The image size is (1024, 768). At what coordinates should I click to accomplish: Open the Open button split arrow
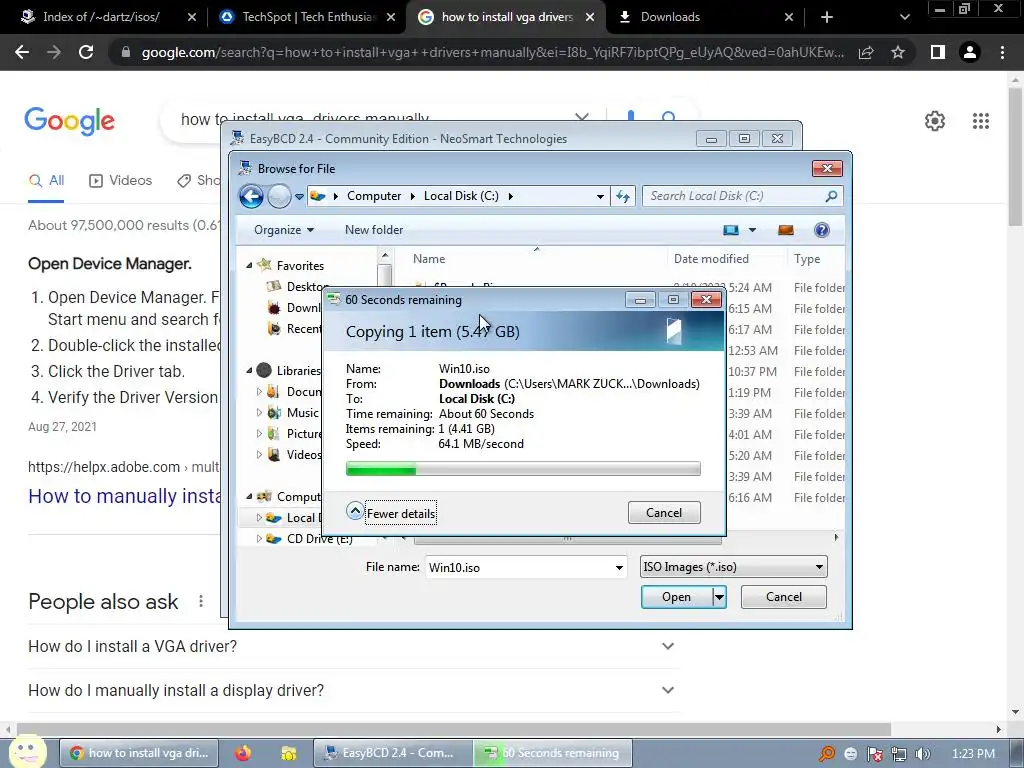[x=719, y=597]
